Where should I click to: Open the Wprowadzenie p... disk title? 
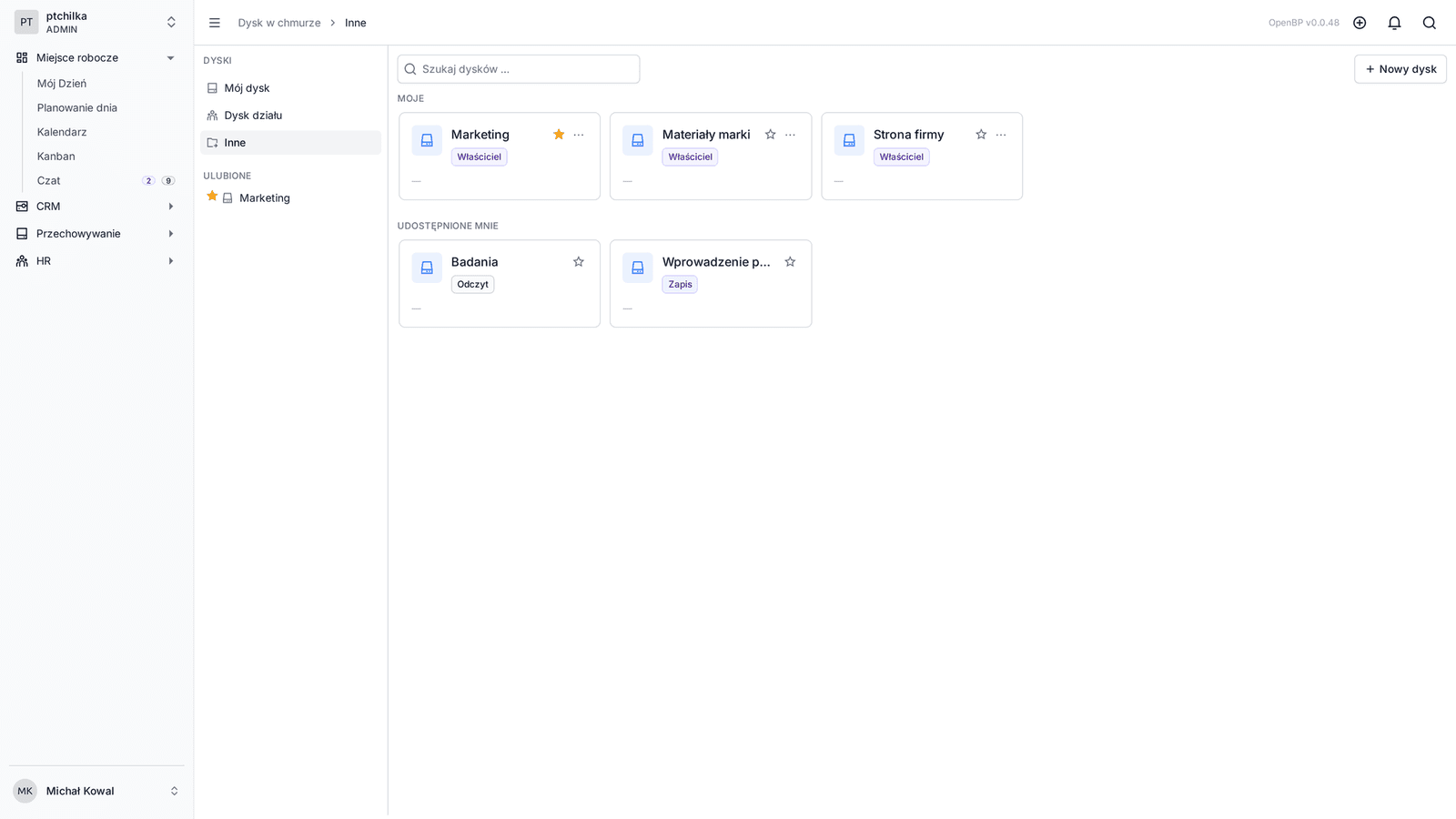(x=716, y=262)
